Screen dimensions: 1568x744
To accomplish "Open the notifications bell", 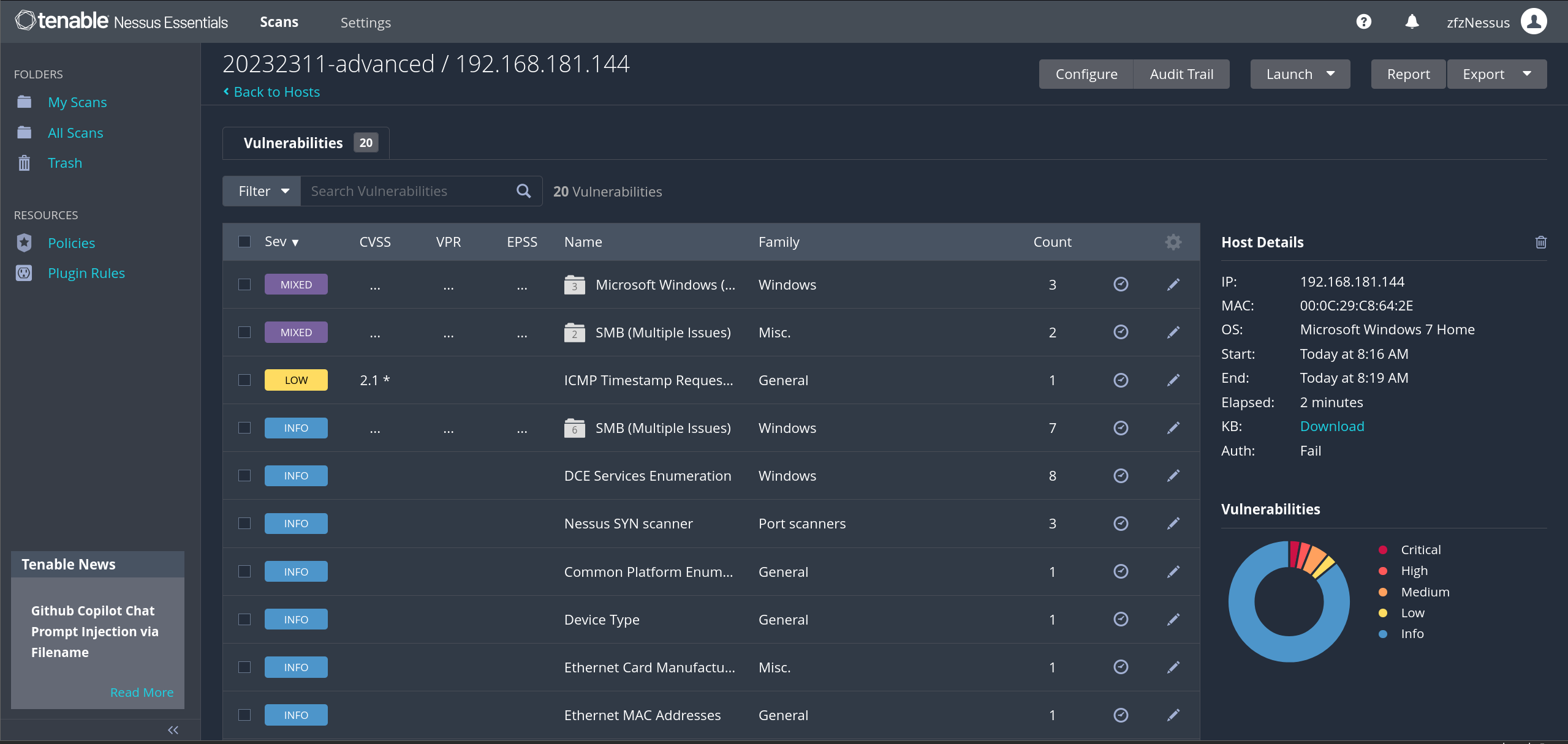I will (x=1412, y=22).
